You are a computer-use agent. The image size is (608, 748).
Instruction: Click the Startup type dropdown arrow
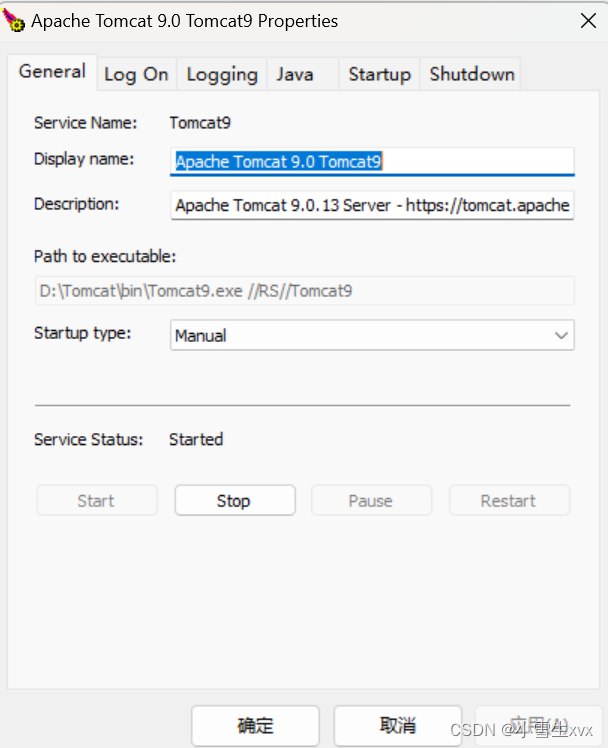point(561,335)
